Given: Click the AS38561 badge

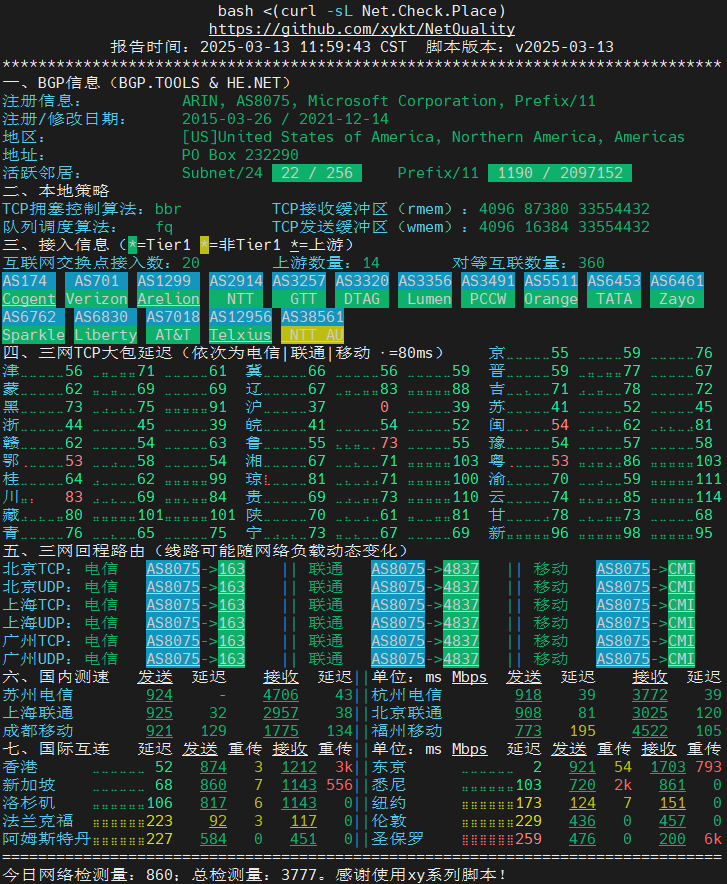Looking at the screenshot, I should 313,317.
